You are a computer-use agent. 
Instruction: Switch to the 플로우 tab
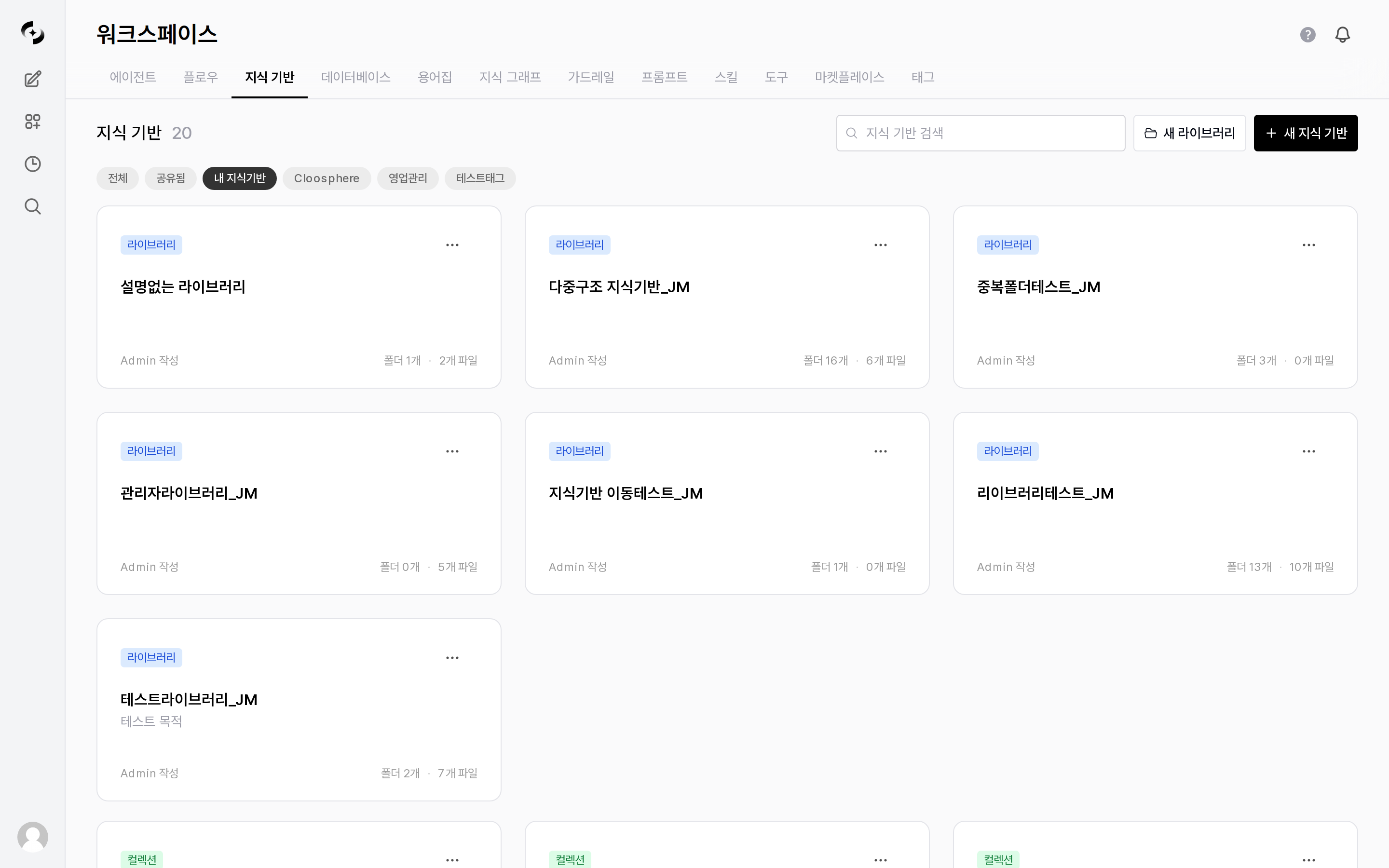click(x=200, y=78)
